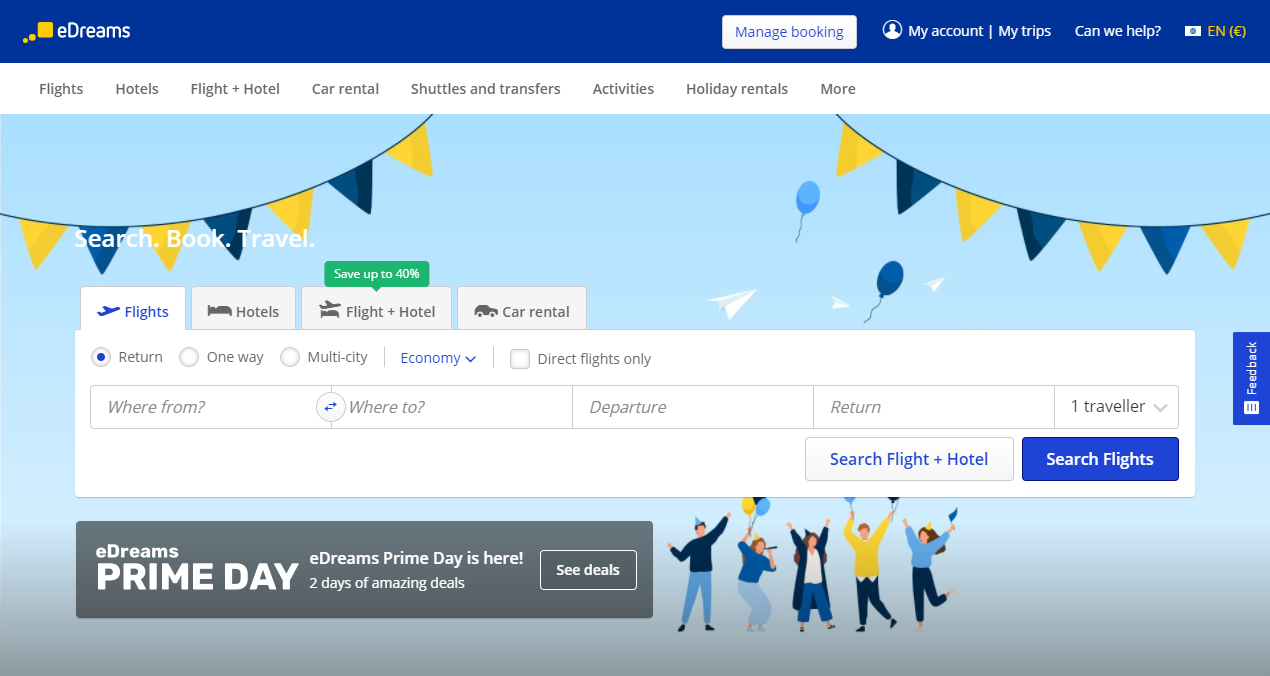1270x676 pixels.
Task: Switch to the Car rental search tab
Action: click(x=521, y=309)
